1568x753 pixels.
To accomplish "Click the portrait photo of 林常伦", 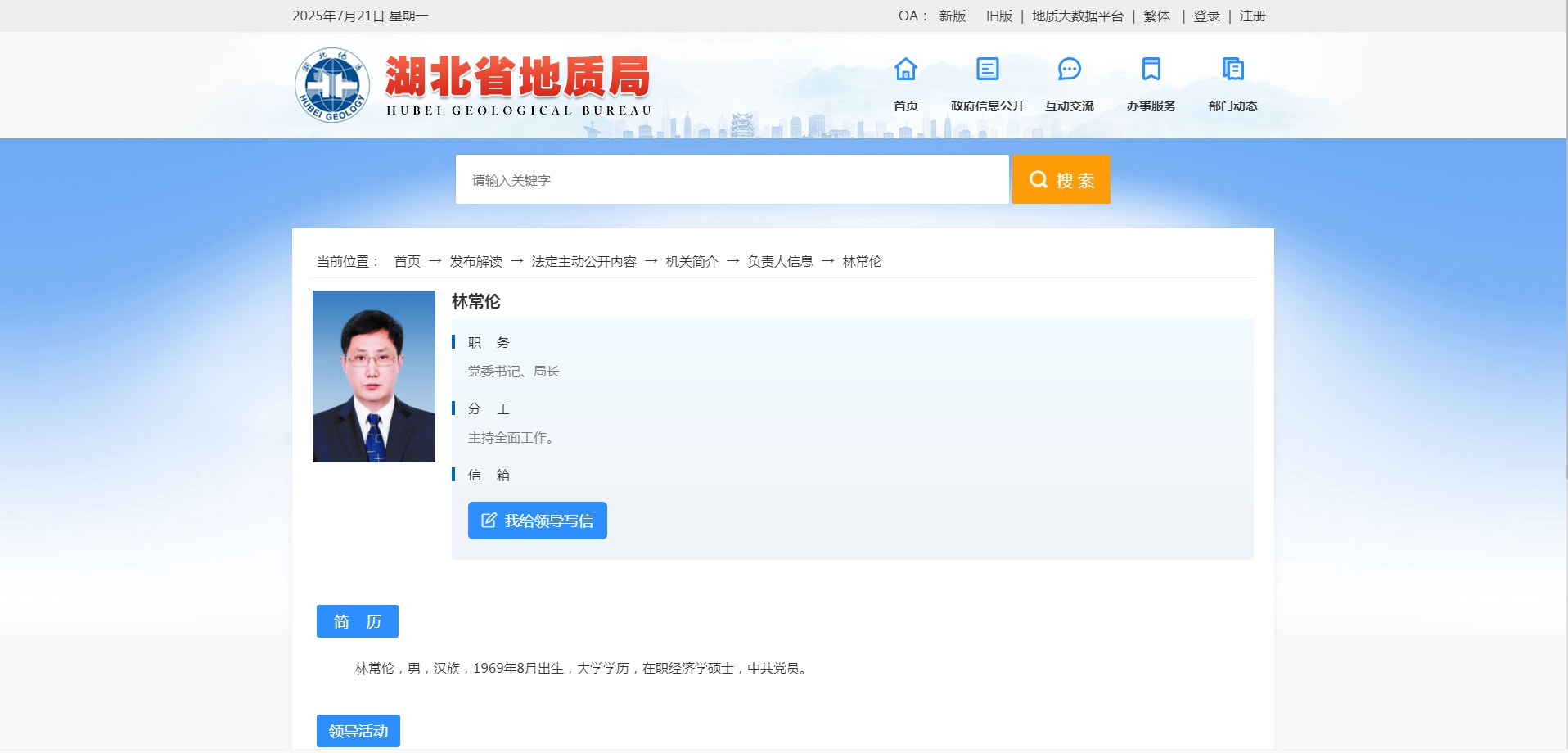I will click(374, 376).
